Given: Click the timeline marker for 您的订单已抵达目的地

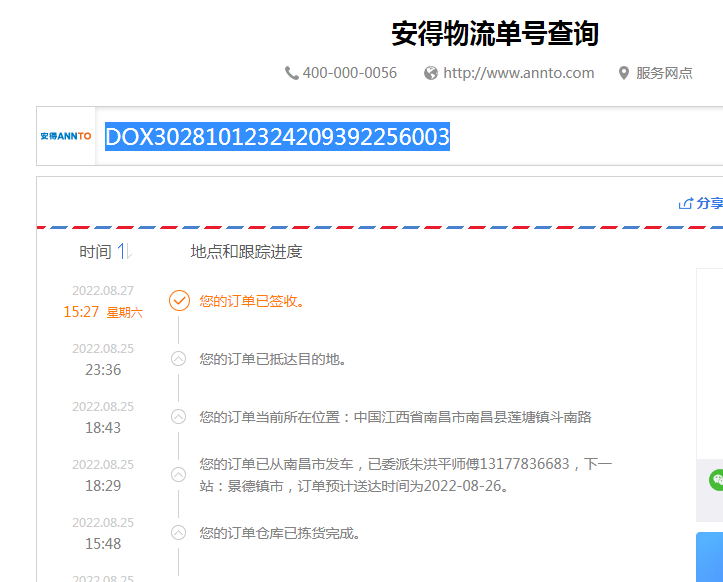Looking at the screenshot, I should [178, 358].
